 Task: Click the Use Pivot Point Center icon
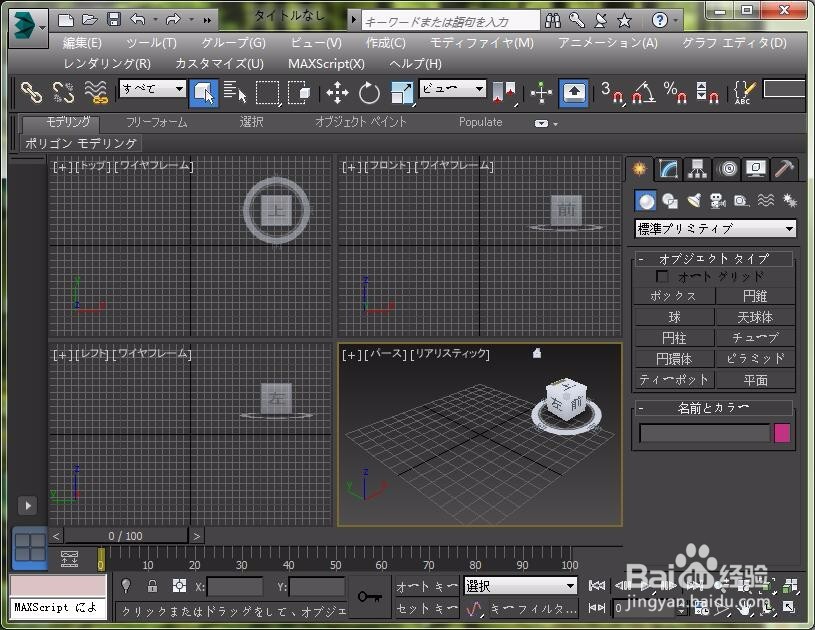click(503, 93)
